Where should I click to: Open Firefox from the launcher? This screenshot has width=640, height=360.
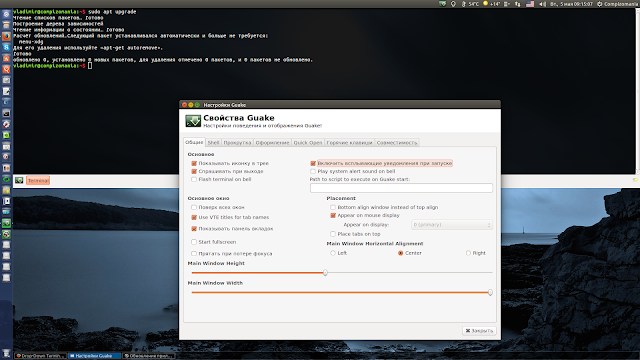pyautogui.click(x=6, y=36)
